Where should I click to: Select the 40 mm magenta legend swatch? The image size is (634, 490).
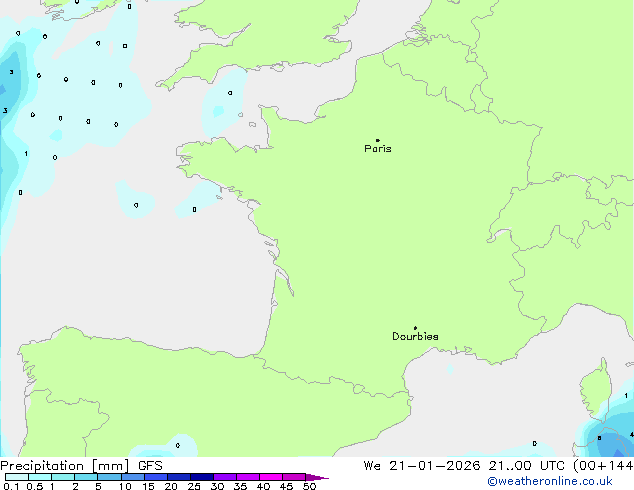pos(271,477)
